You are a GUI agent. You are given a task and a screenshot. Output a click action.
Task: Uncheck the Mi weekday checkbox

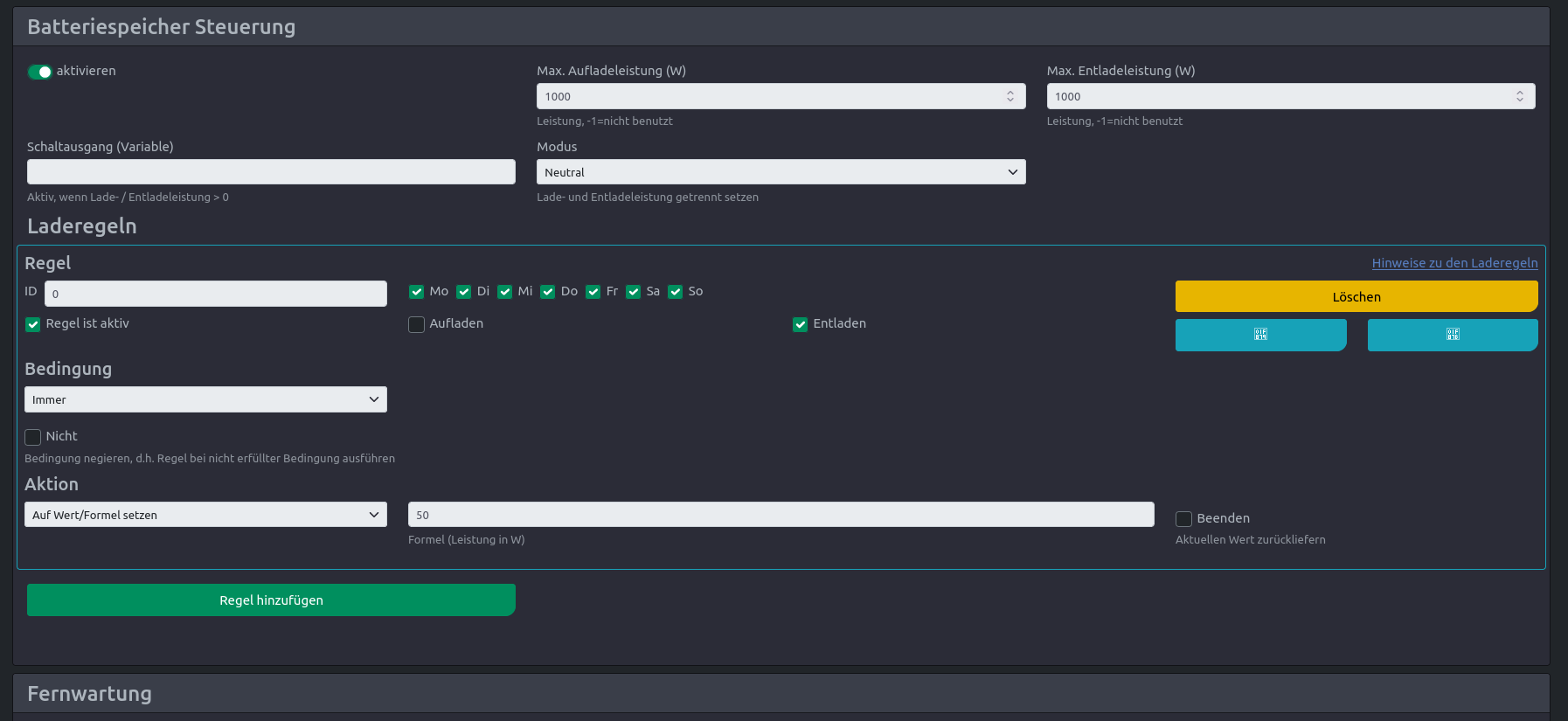tap(504, 292)
